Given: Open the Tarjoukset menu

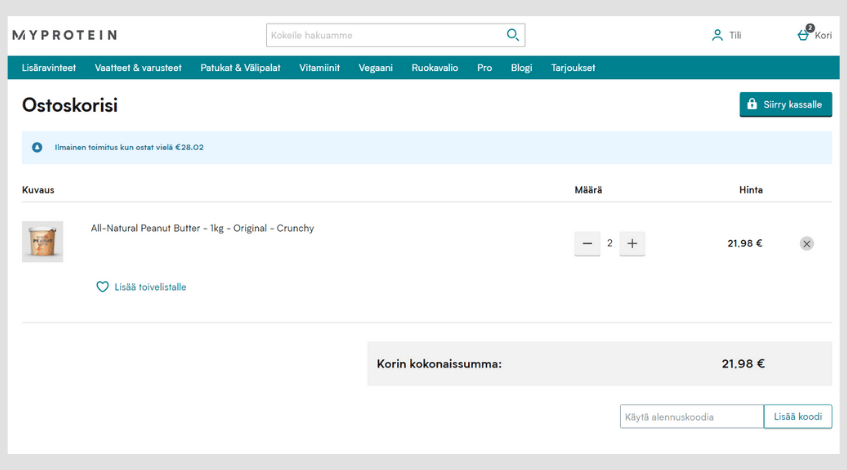Looking at the screenshot, I should click(573, 68).
